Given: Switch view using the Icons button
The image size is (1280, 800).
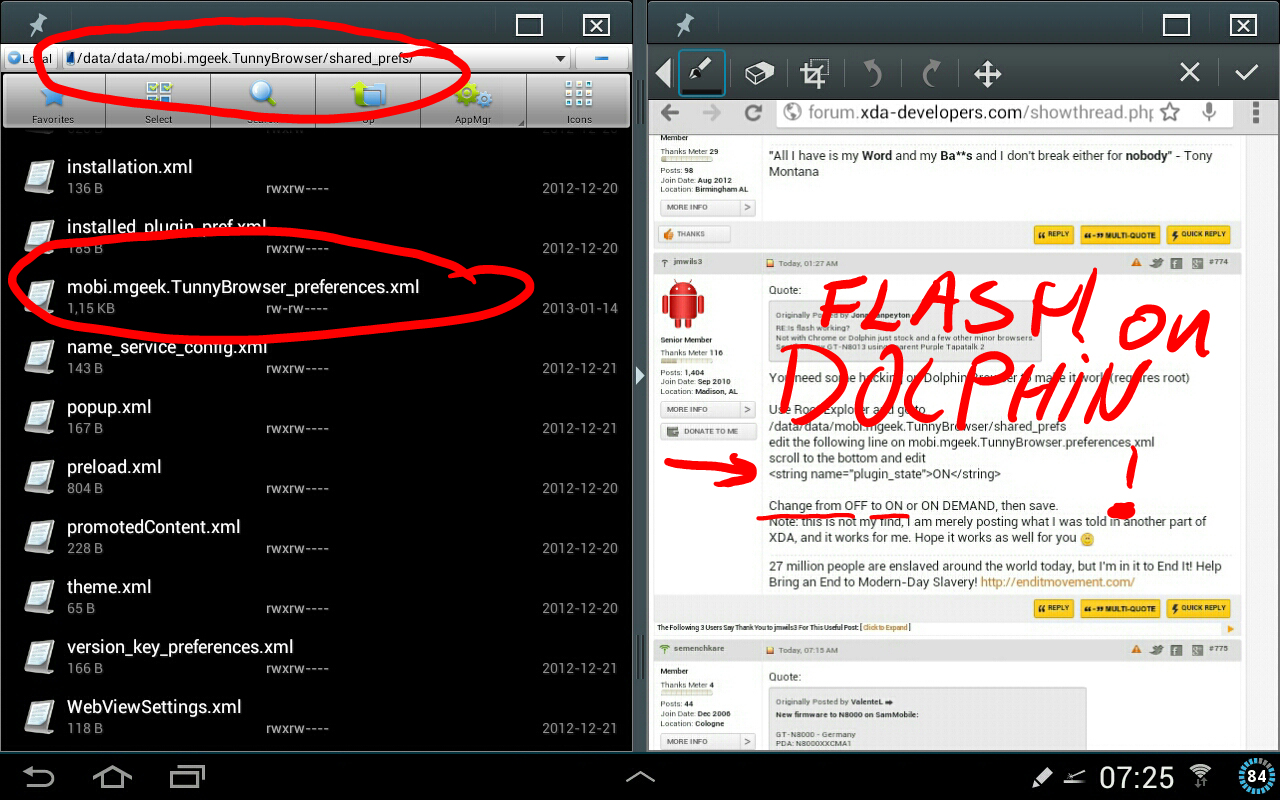Looking at the screenshot, I should [578, 101].
